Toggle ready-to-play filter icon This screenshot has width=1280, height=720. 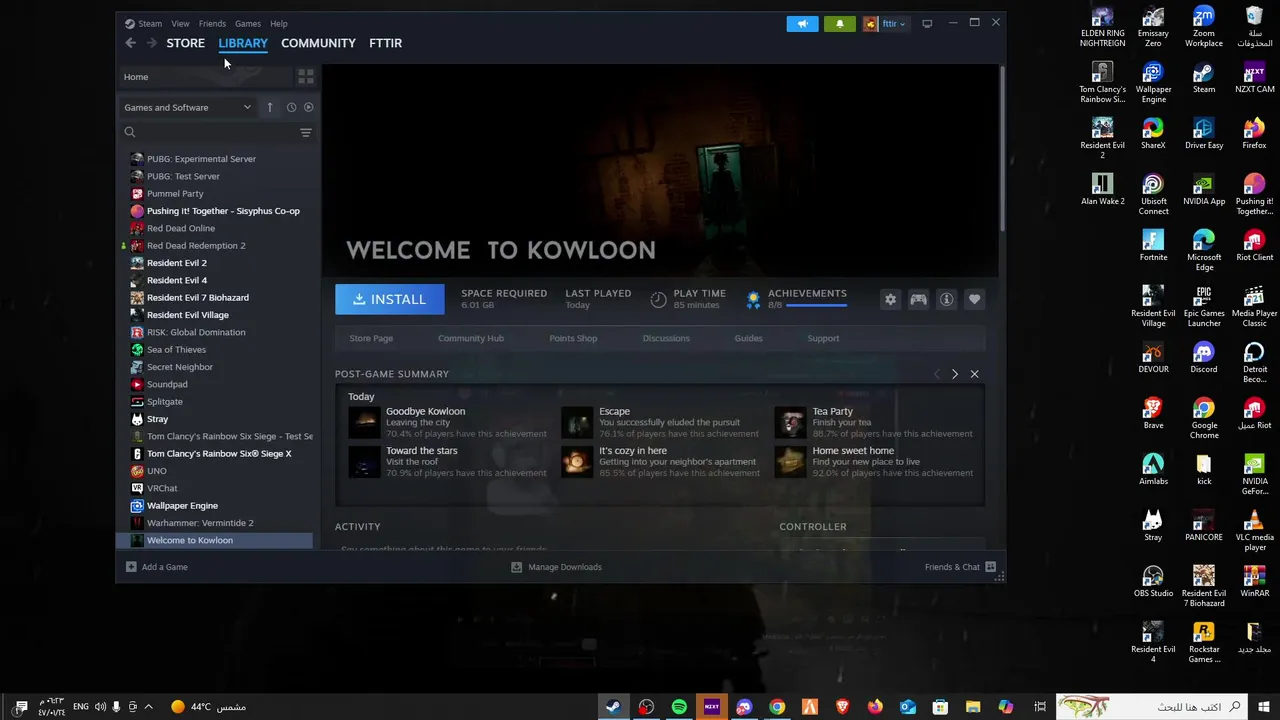pyautogui.click(x=308, y=107)
